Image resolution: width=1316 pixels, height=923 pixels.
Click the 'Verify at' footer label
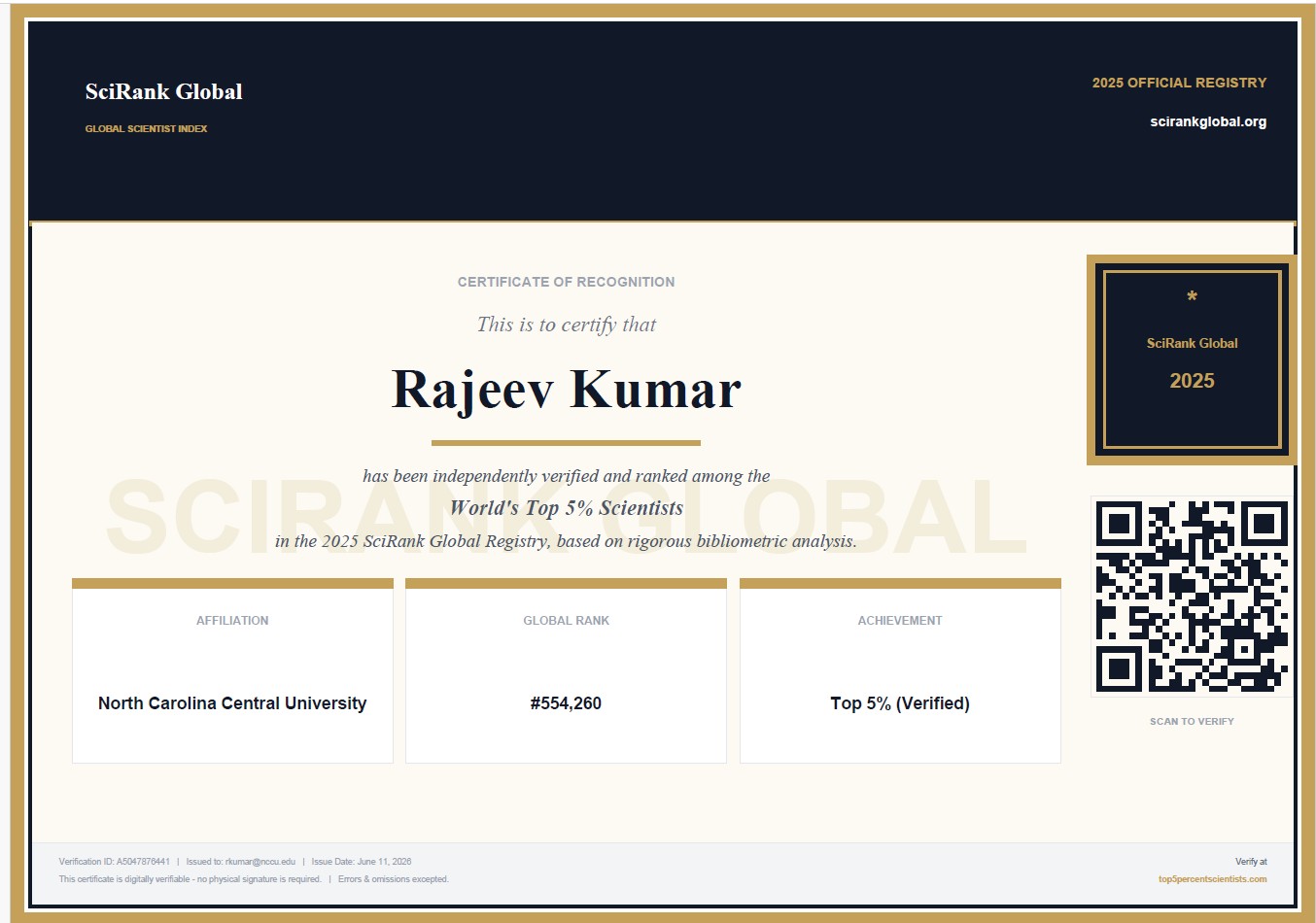coord(1251,862)
